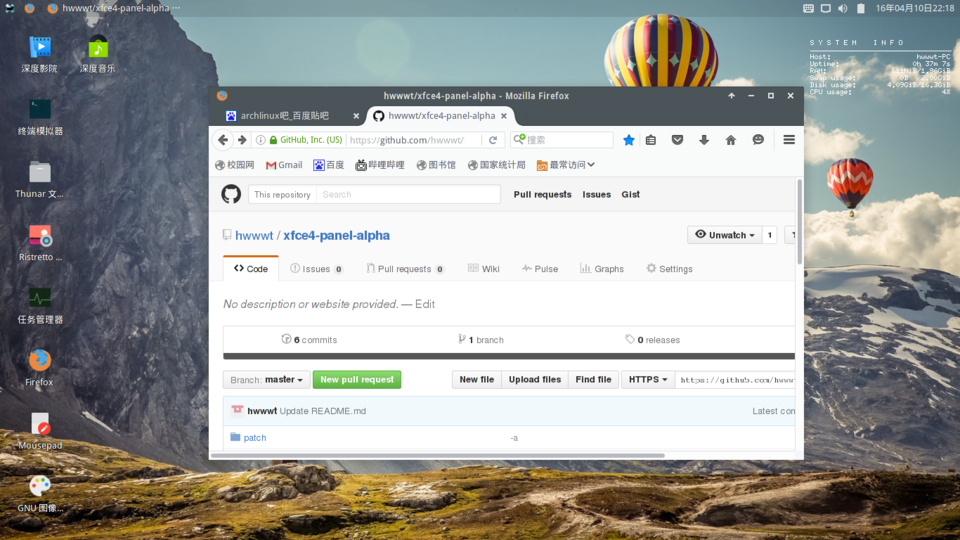Click the chat bubble icon in toolbar
The width and height of the screenshot is (960, 540).
tap(758, 140)
